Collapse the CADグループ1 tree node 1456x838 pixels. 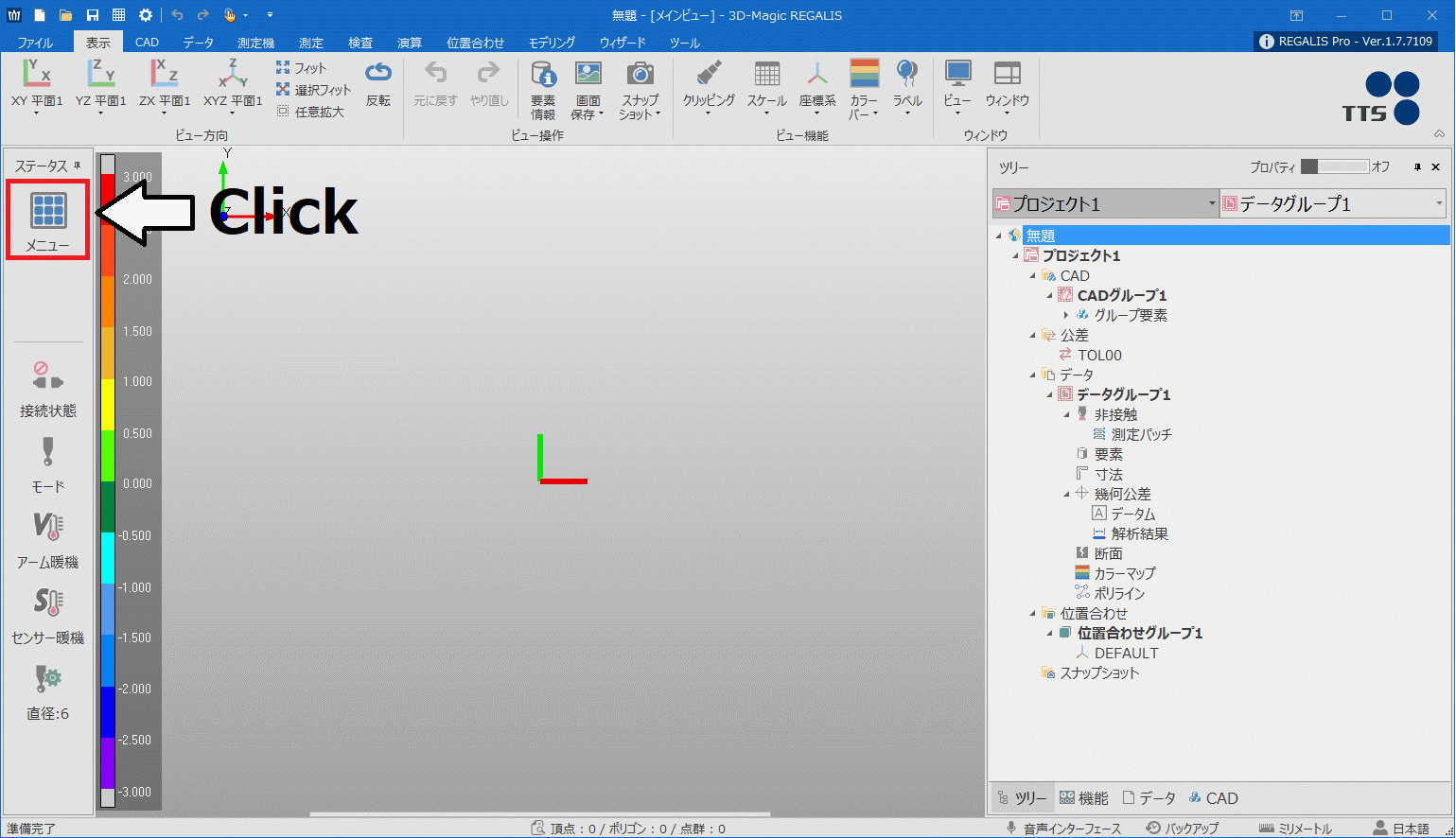[x=1050, y=295]
